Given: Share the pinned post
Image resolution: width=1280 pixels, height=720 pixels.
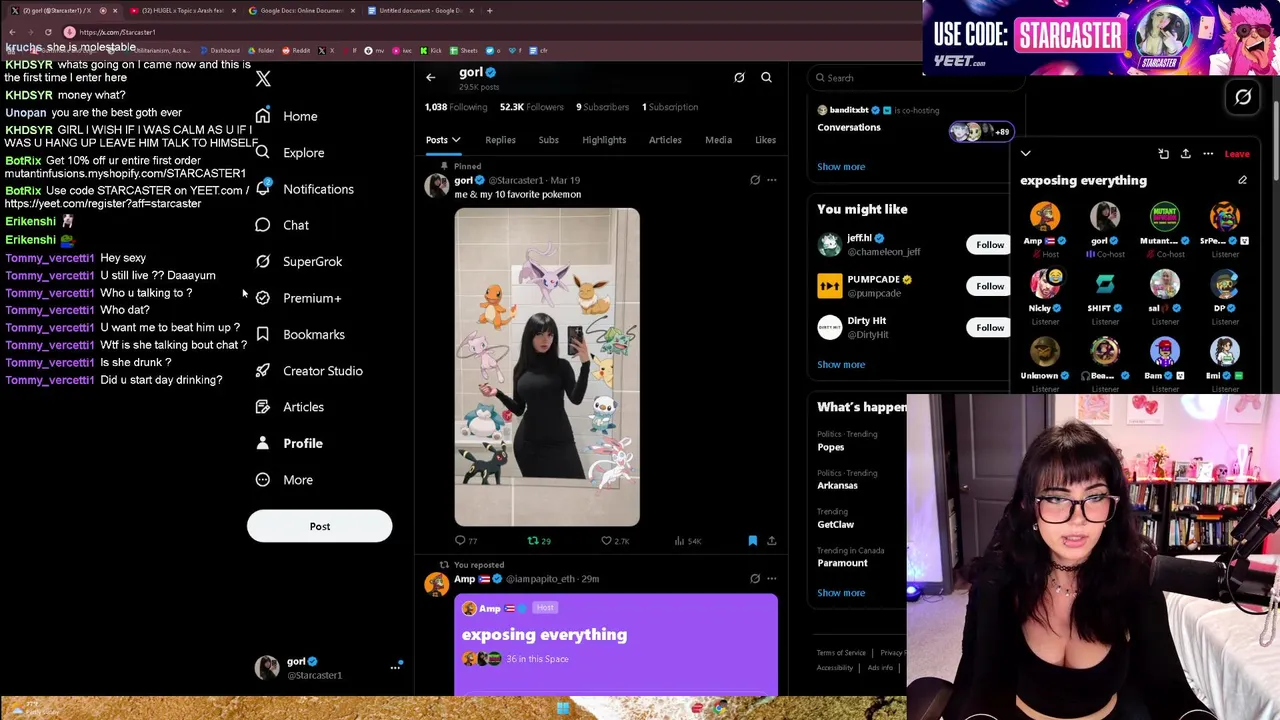Looking at the screenshot, I should coord(771,541).
